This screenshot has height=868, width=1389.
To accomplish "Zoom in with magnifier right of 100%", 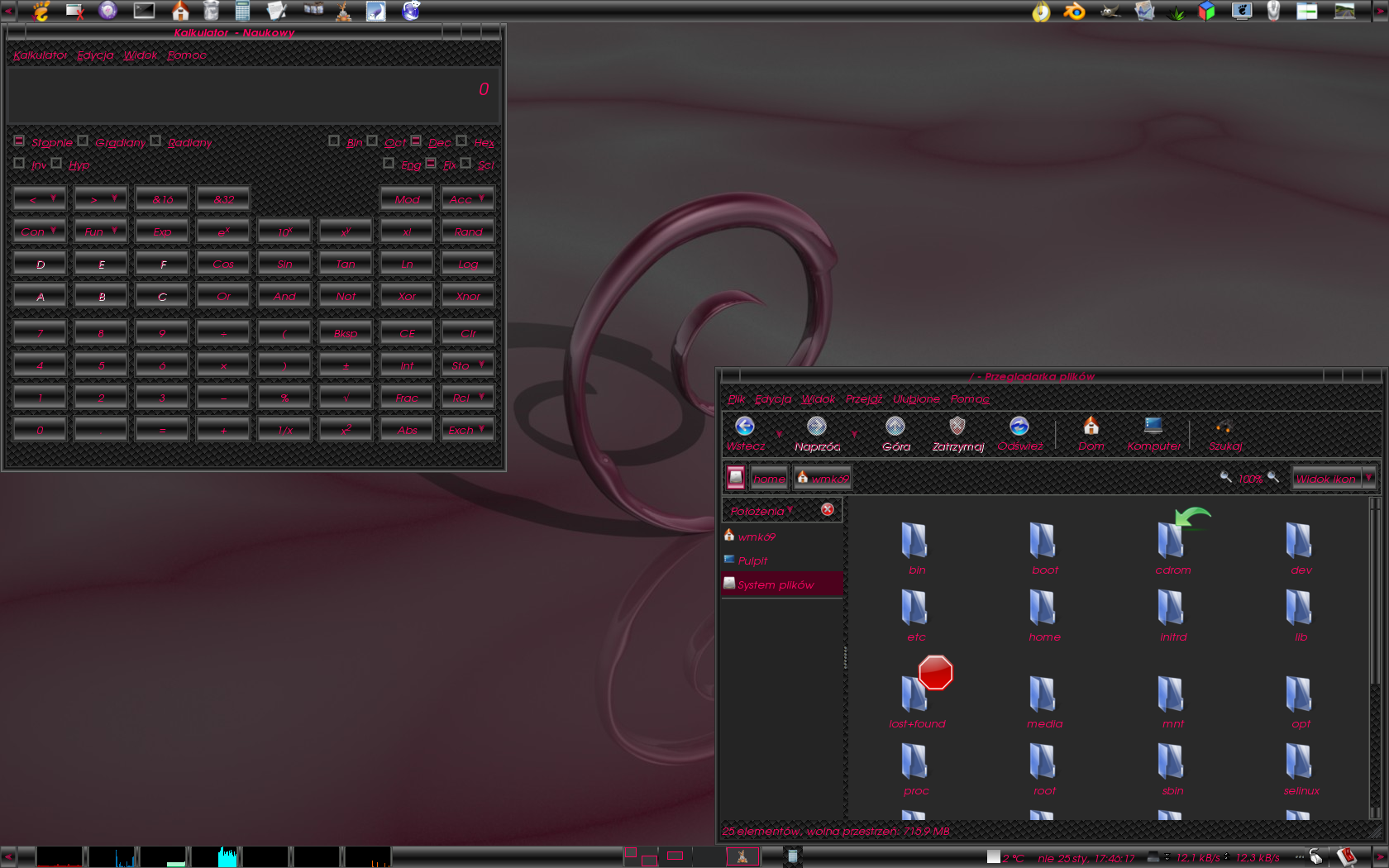I will click(x=1273, y=477).
